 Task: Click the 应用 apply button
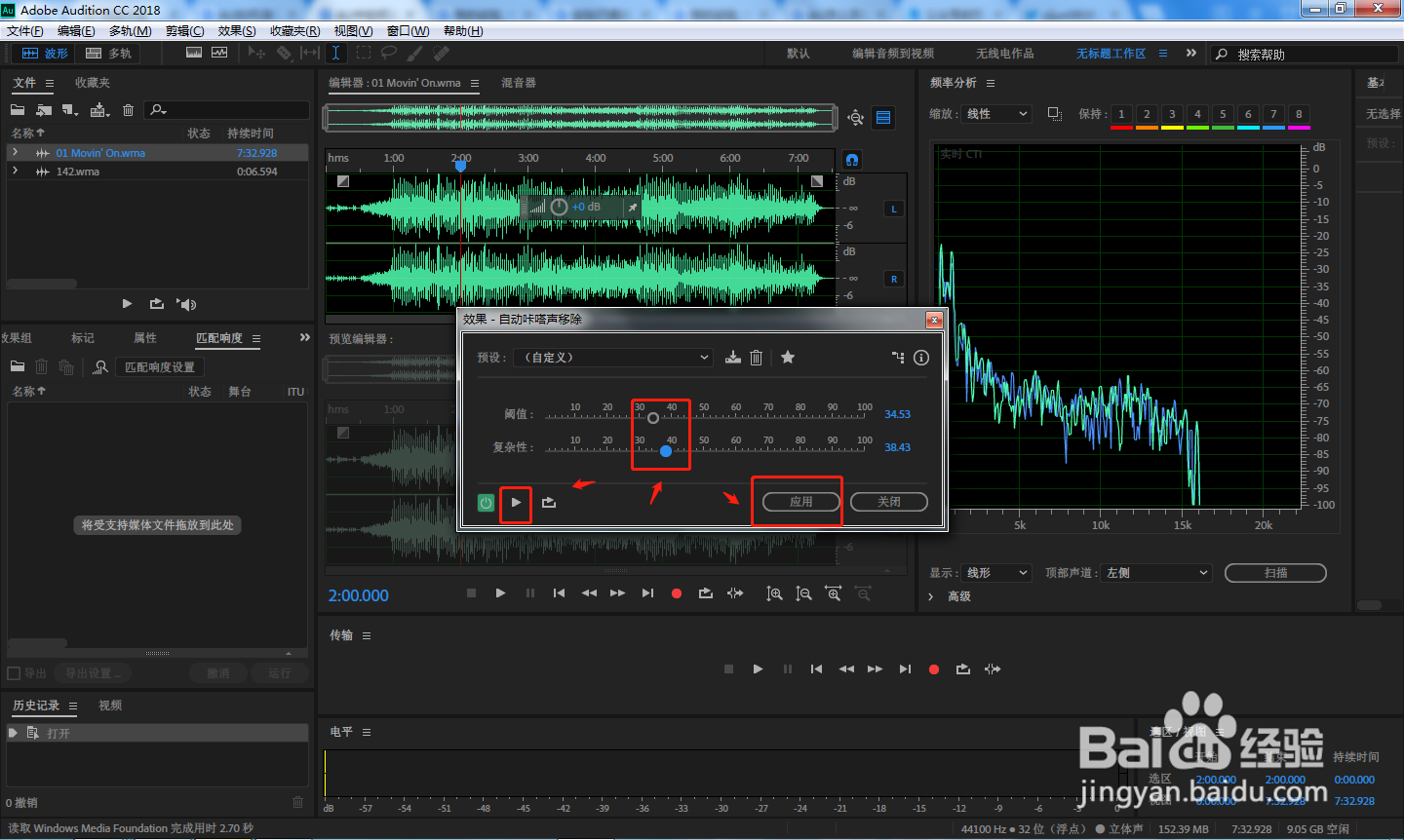tap(801, 502)
